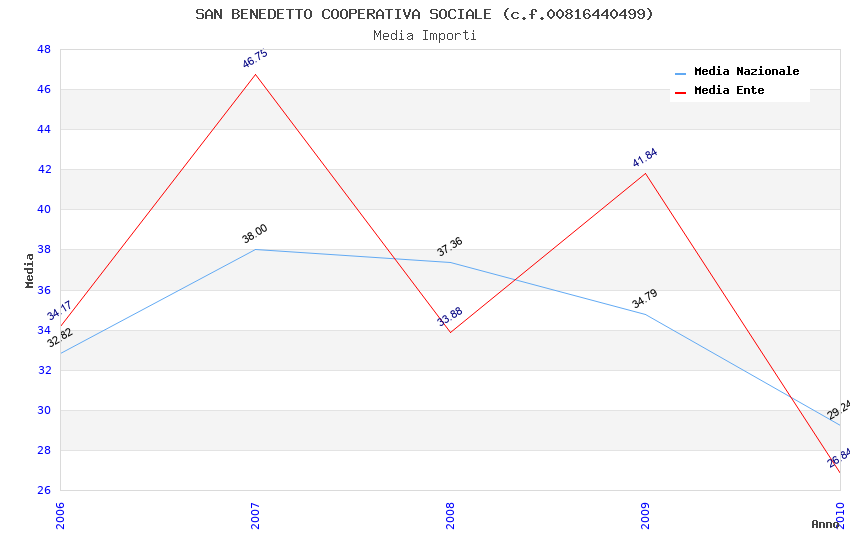Screen dimensions: 850x550
Task: Click the 40 y-axis tick label
Action: coord(44,210)
